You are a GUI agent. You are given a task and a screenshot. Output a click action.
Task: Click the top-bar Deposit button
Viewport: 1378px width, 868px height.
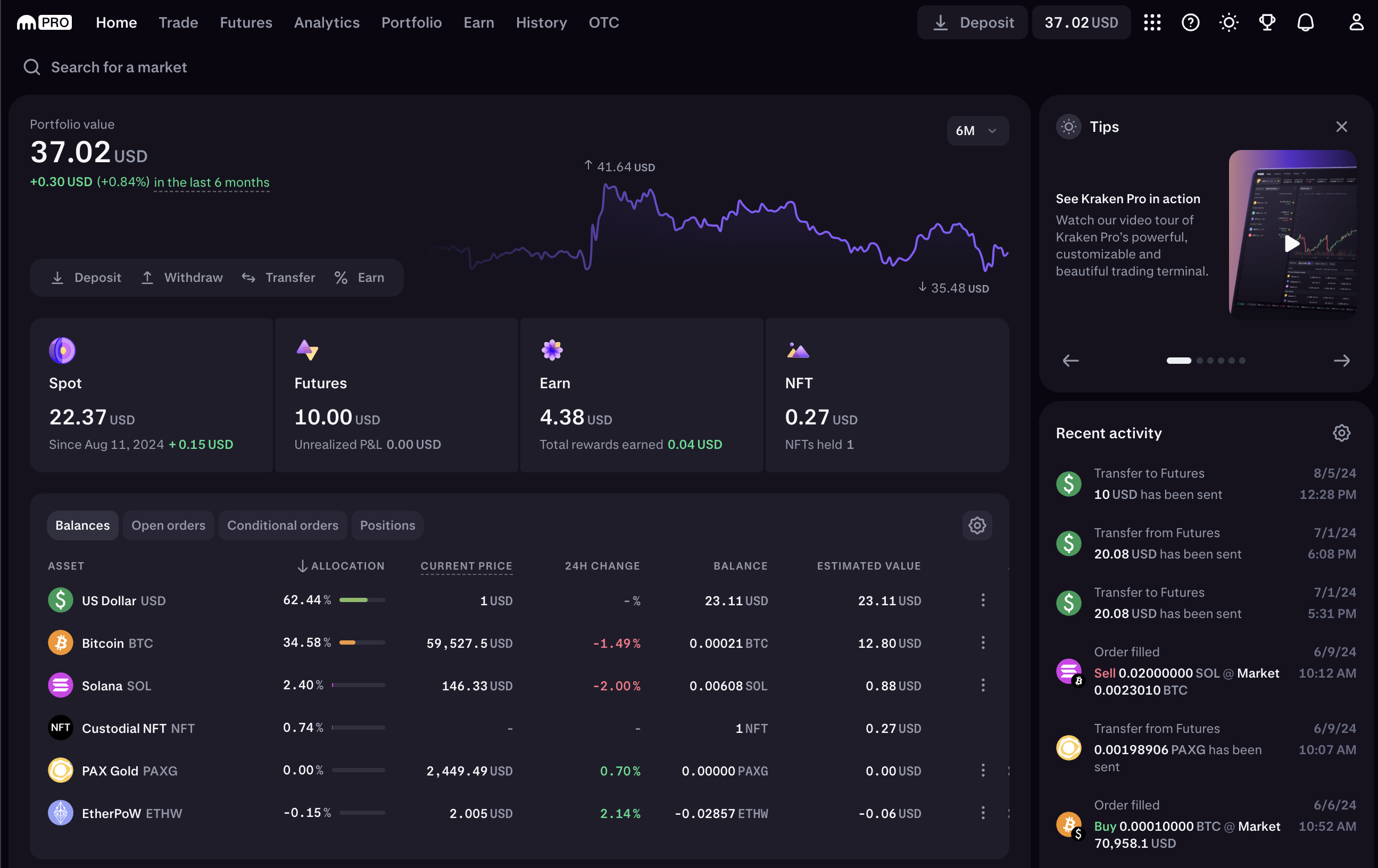tap(972, 22)
